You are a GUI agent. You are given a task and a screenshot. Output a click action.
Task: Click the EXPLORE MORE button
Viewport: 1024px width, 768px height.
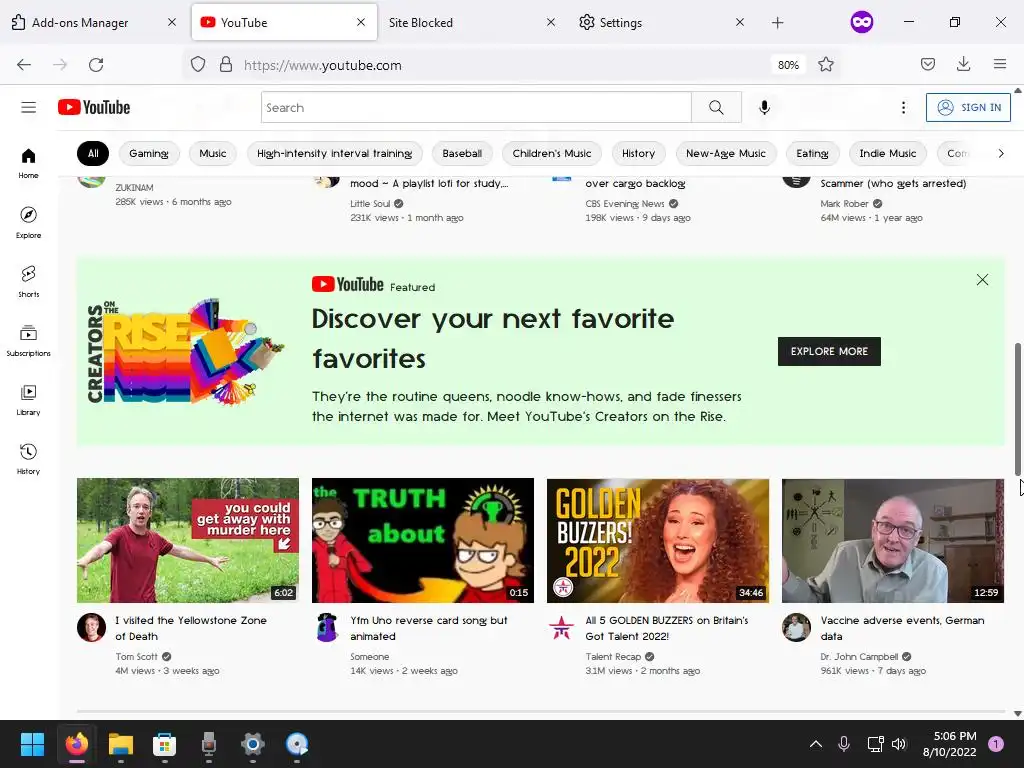pyautogui.click(x=829, y=351)
